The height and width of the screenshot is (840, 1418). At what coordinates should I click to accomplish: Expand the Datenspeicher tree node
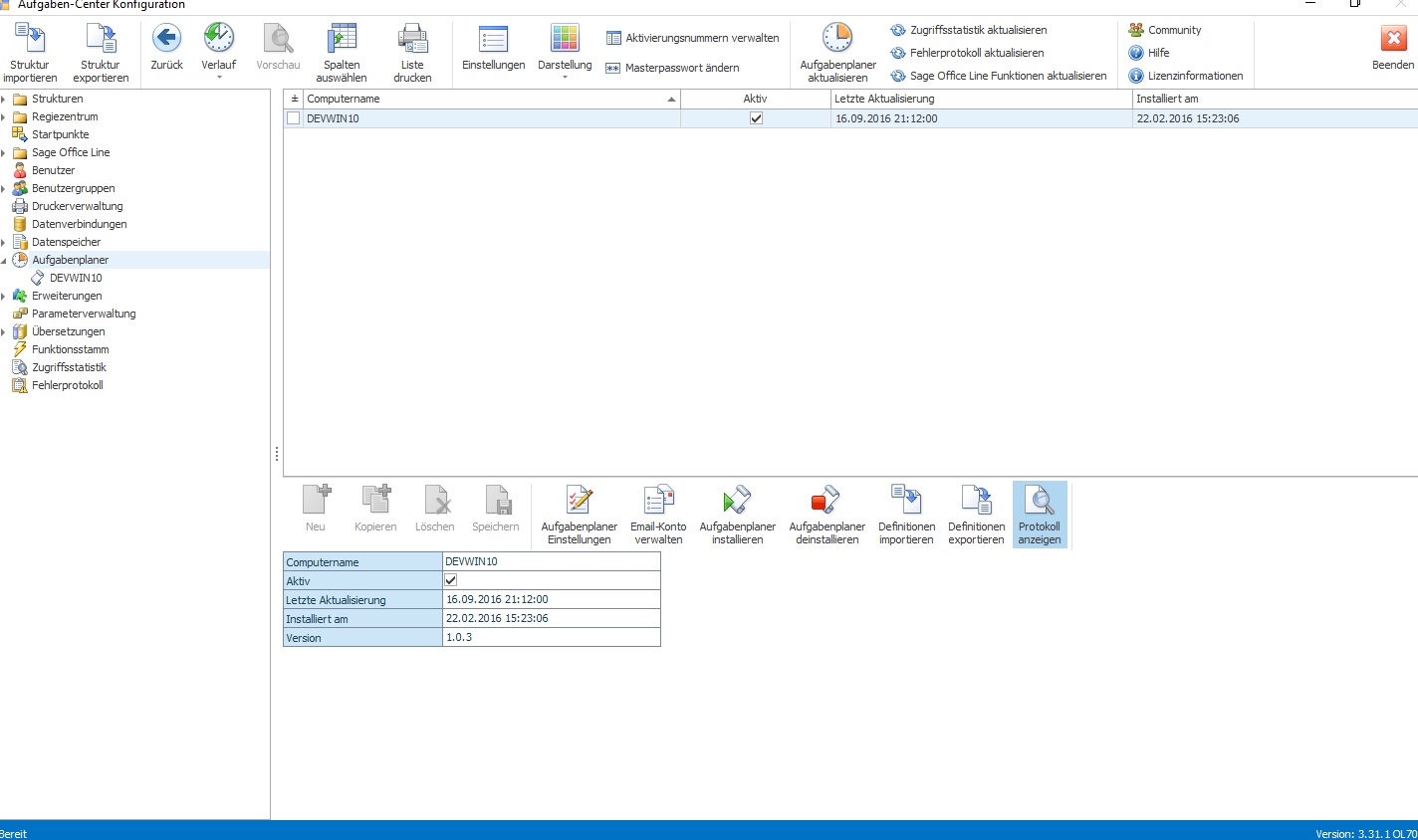point(4,242)
